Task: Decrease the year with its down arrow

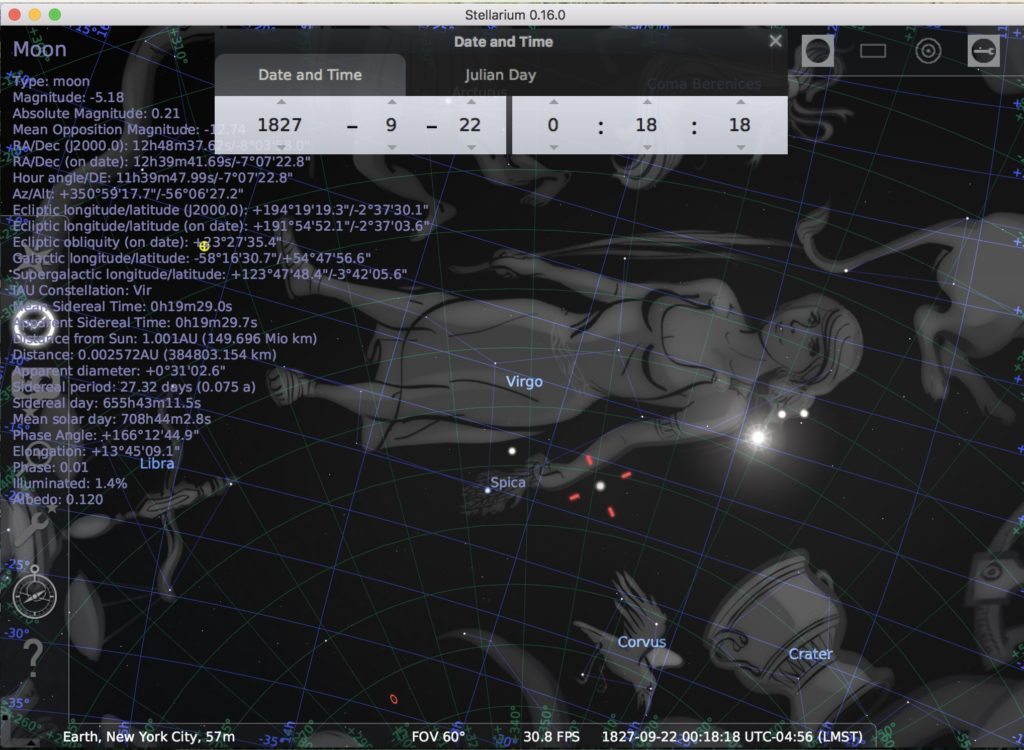Action: (281, 148)
